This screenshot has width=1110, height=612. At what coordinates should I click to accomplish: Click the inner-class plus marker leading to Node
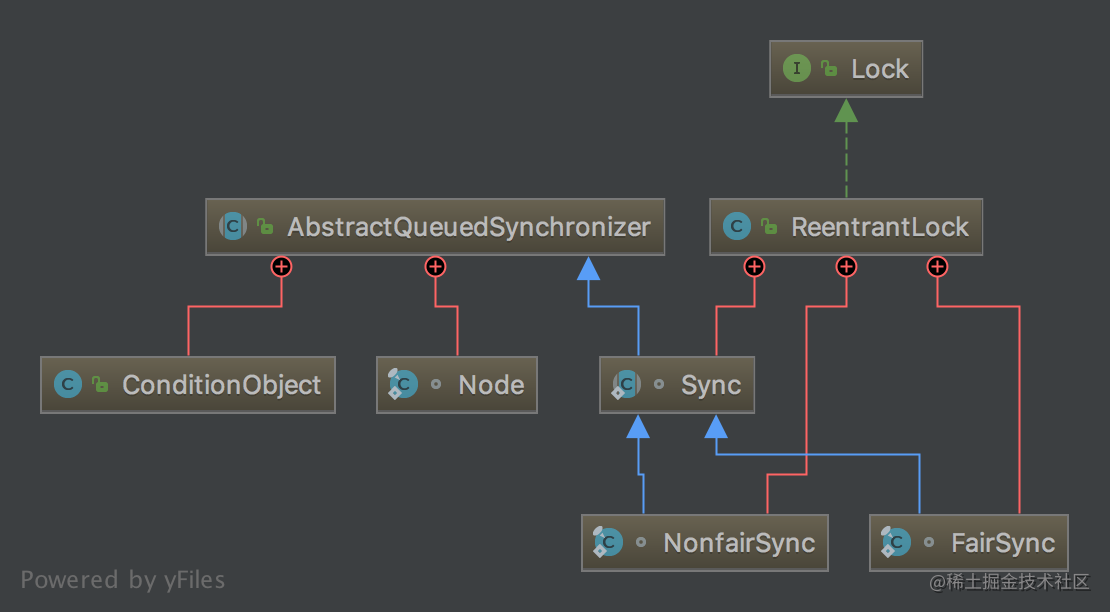pos(435,267)
